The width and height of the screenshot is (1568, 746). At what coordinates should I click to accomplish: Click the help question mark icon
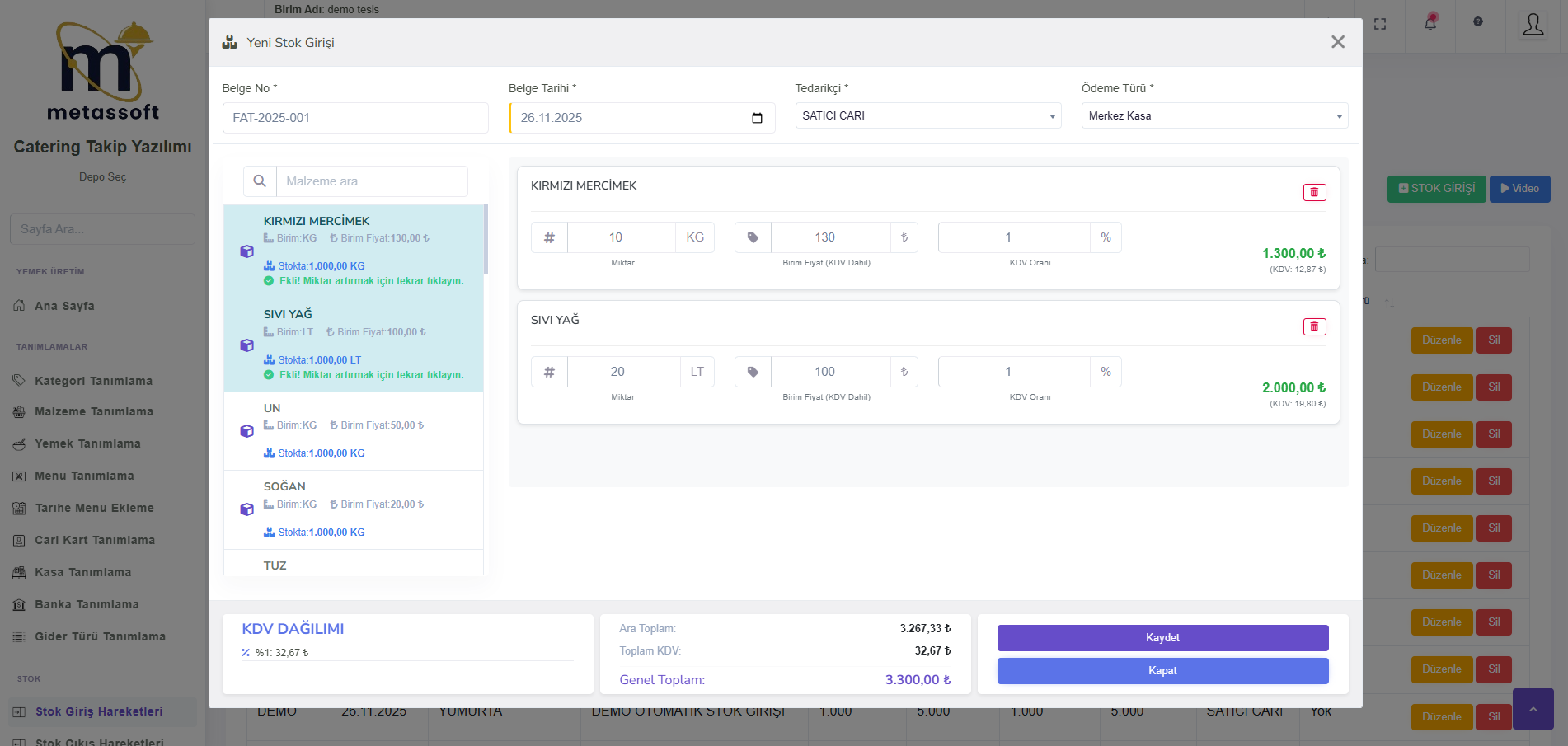1478,22
